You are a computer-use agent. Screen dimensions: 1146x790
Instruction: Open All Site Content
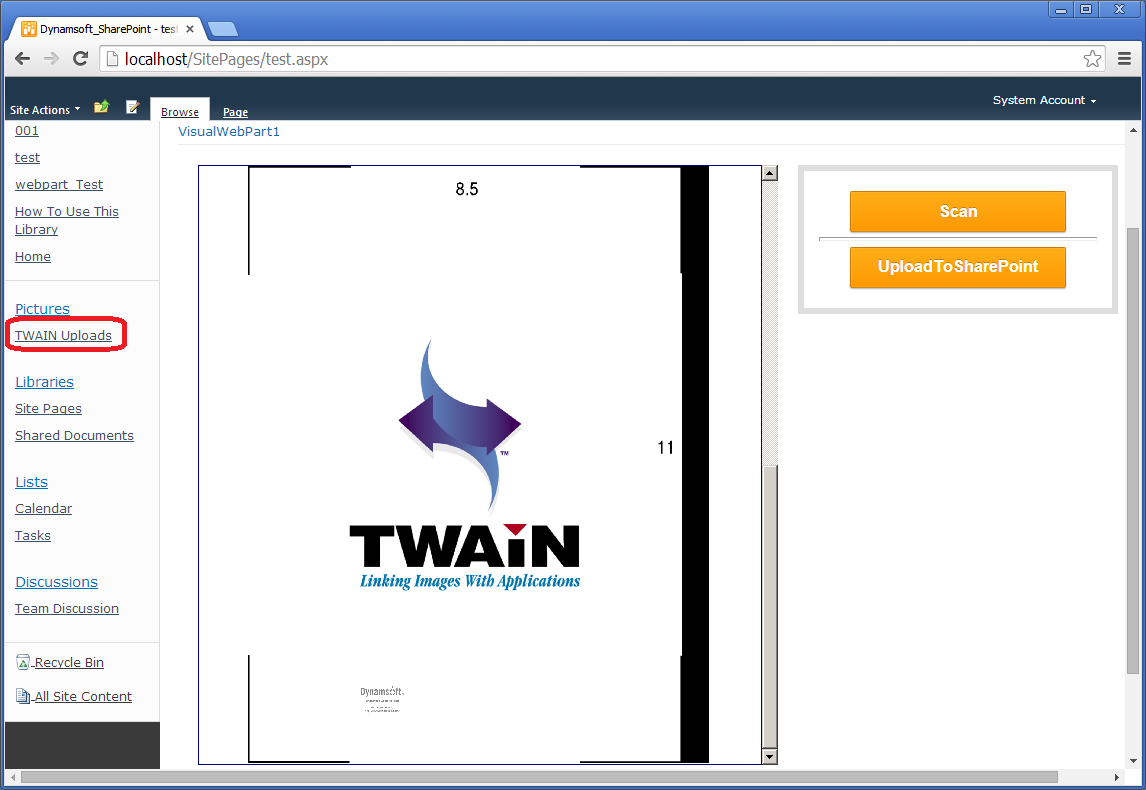click(x=82, y=697)
